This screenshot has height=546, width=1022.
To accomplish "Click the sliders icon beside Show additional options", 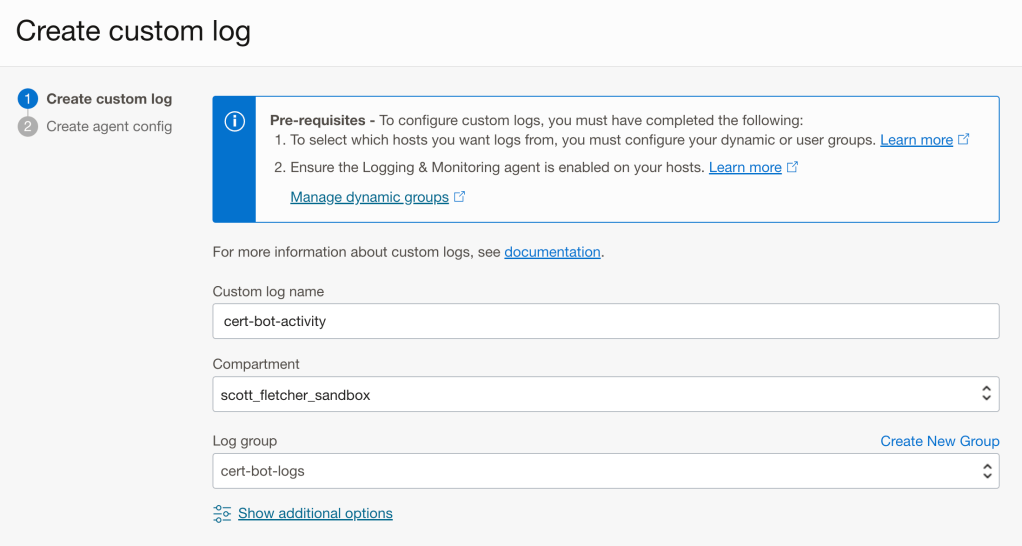I will click(222, 514).
